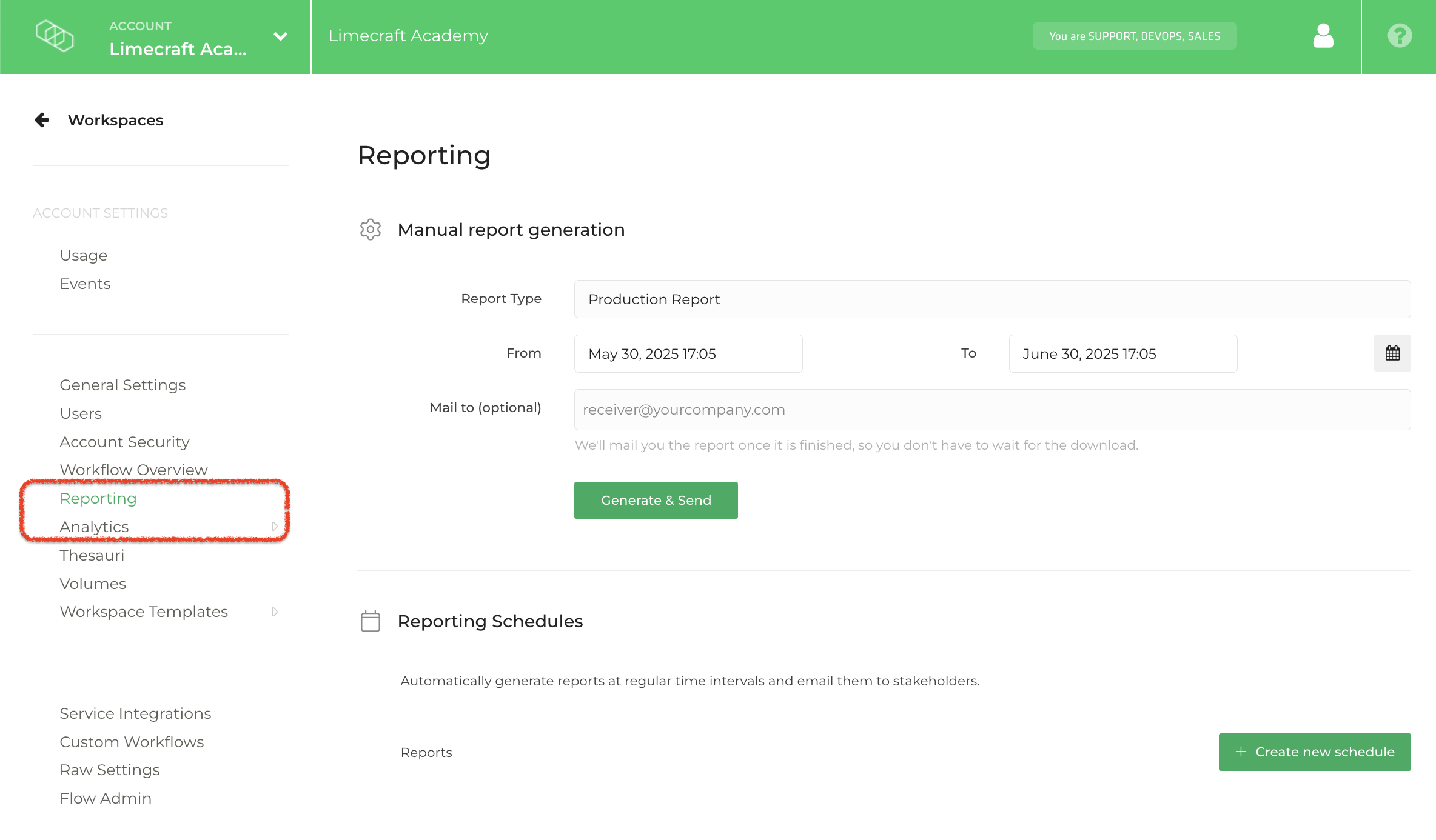1436x840 pixels.
Task: Expand the account switcher chevron
Action: (x=280, y=36)
